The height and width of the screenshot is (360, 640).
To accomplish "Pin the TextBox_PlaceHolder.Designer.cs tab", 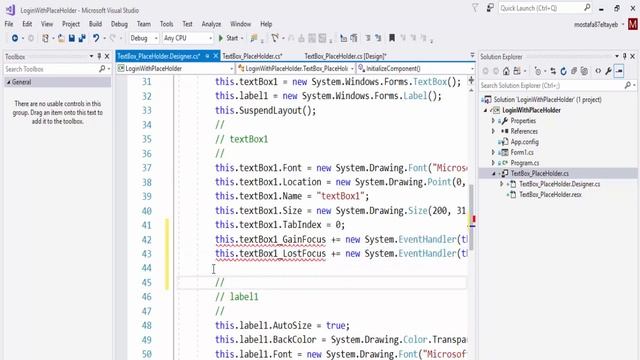I will [207, 56].
